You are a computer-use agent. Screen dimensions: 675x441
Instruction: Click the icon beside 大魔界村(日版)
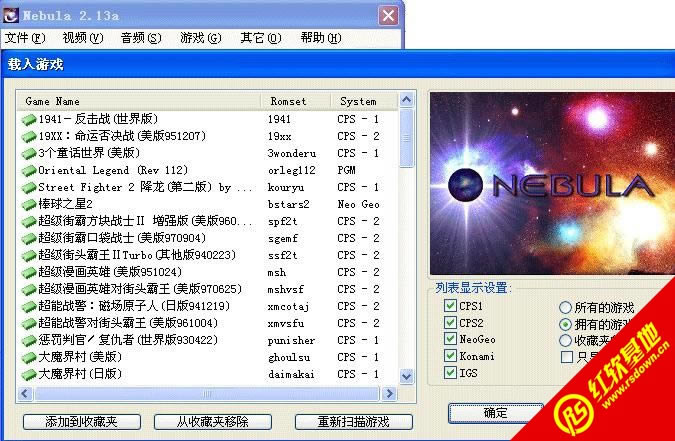[x=29, y=374]
